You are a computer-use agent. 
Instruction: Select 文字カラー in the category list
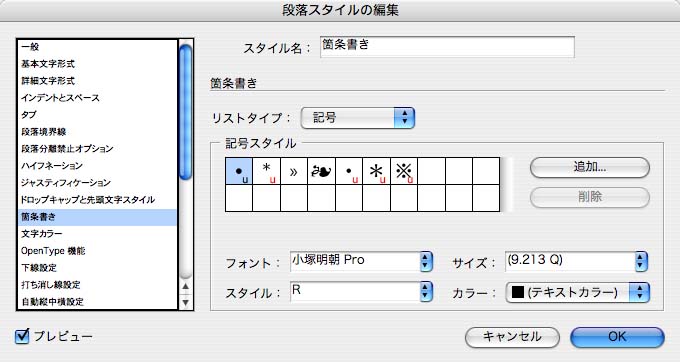tap(42, 234)
